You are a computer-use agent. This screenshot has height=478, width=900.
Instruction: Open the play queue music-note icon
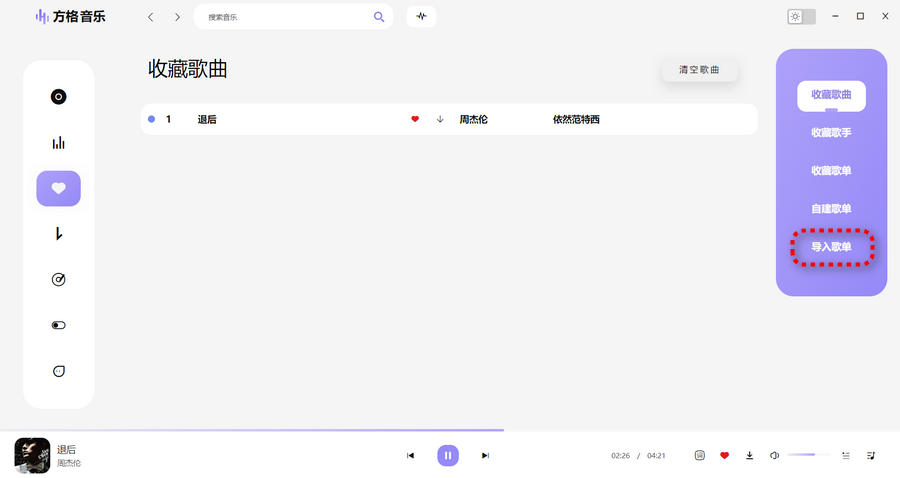click(x=871, y=455)
